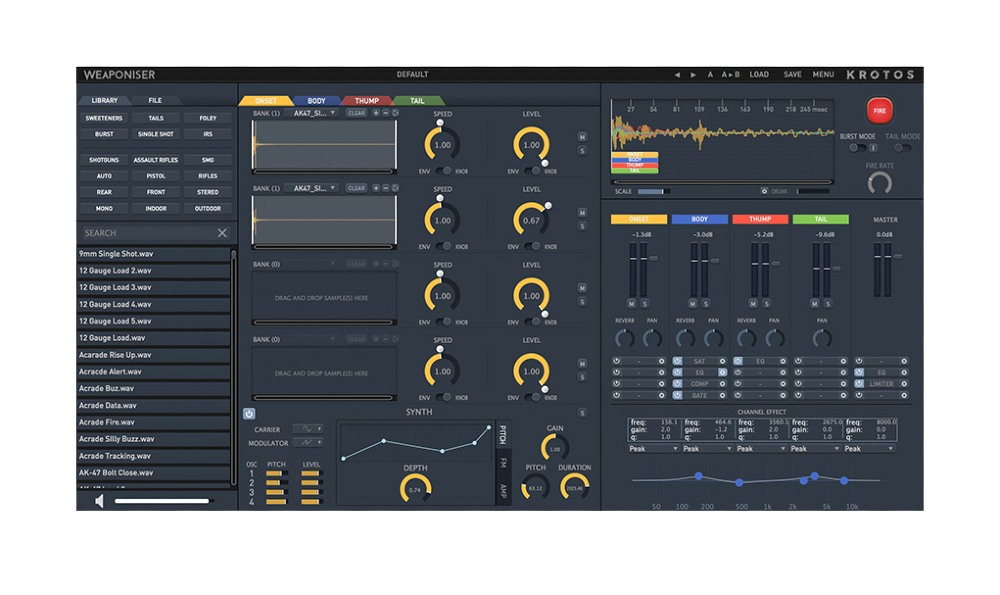
Task: Click the SAVE preset button
Action: pyautogui.click(x=793, y=75)
